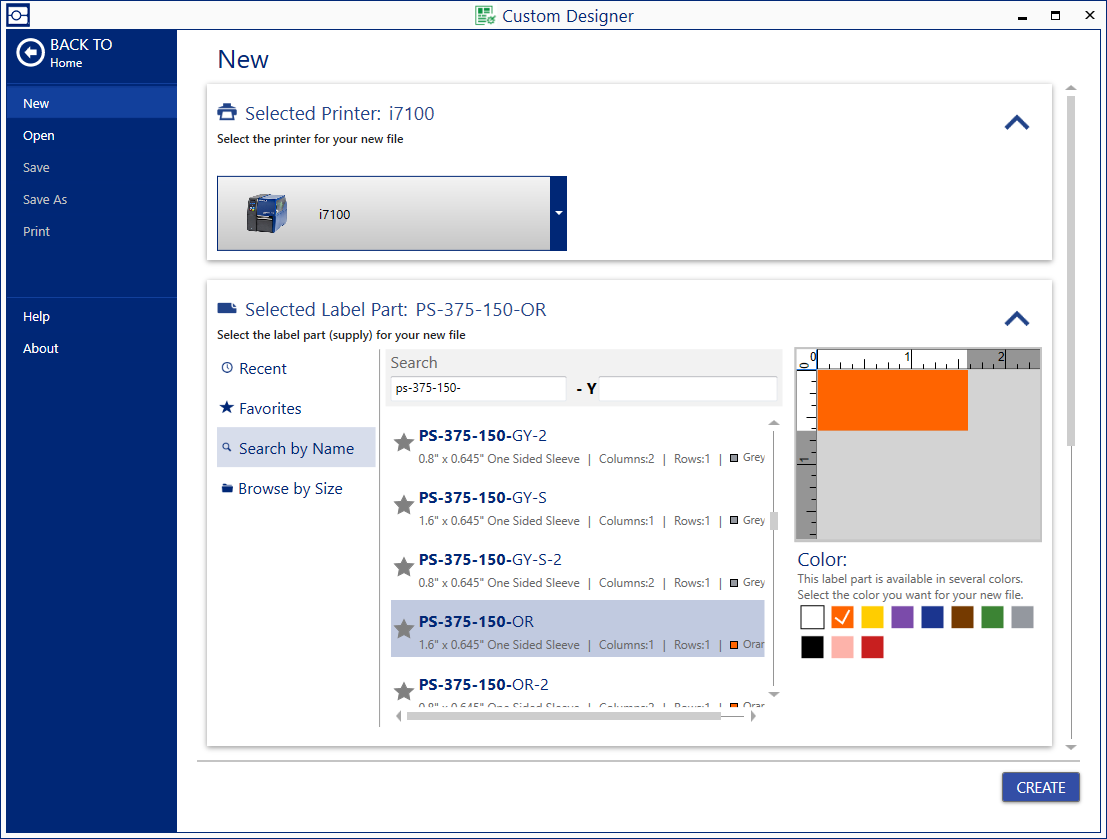Star the PS-375-150-GY-S-2 label part
Screen dimensions: 1107x839
403,567
